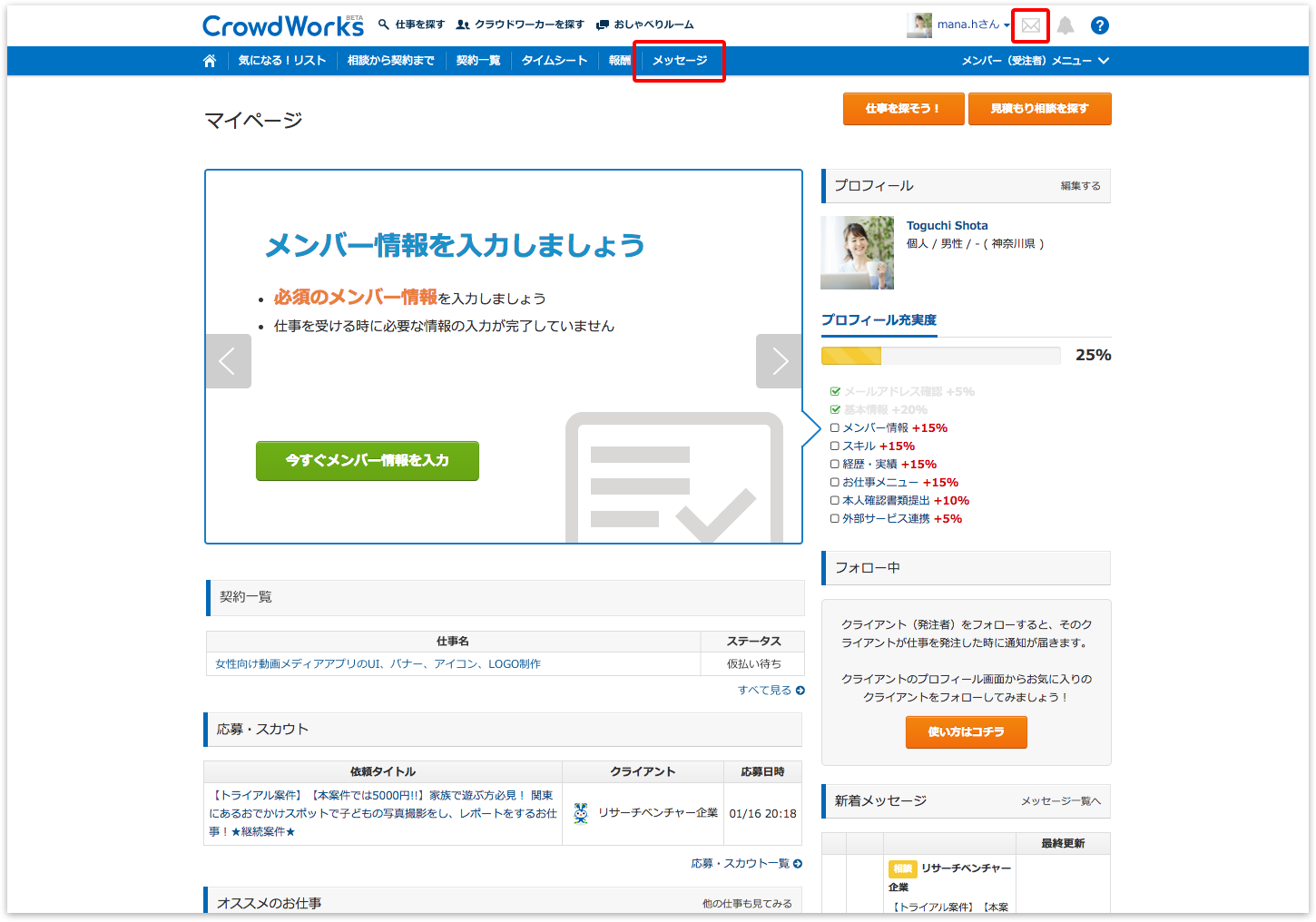Click the home icon in navigation bar
Screen dimensions: 1316x922
210,61
